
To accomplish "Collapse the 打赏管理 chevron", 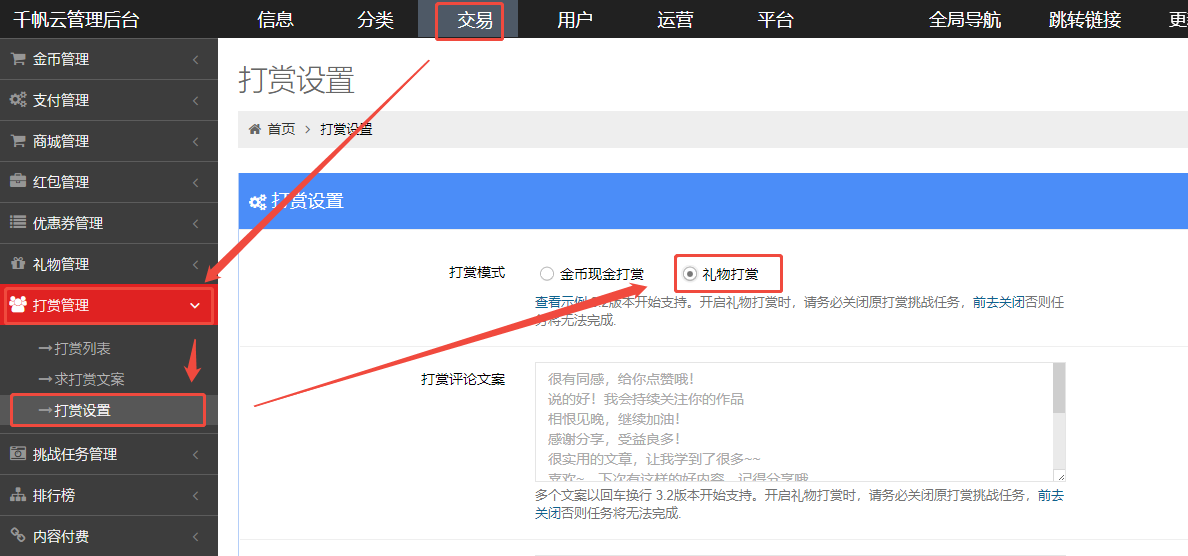I will click(x=195, y=305).
